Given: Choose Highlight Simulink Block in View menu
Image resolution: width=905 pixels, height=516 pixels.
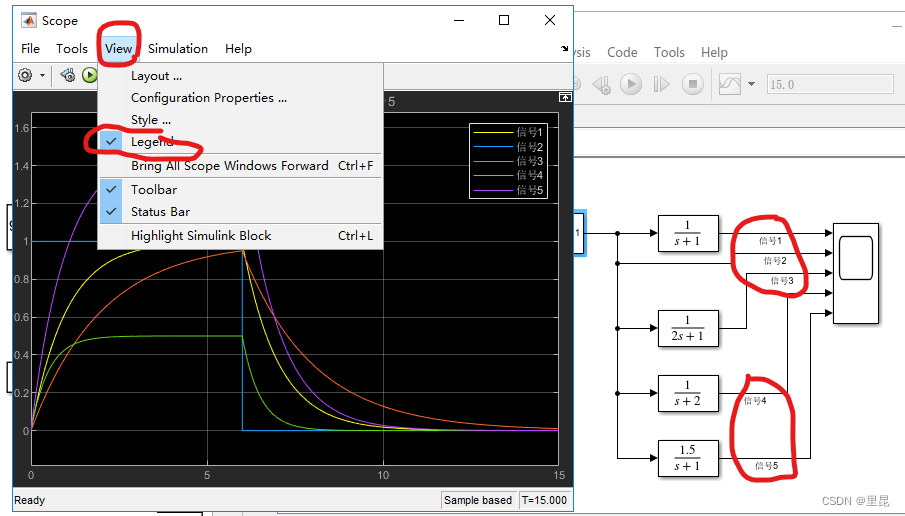Looking at the screenshot, I should 240,235.
